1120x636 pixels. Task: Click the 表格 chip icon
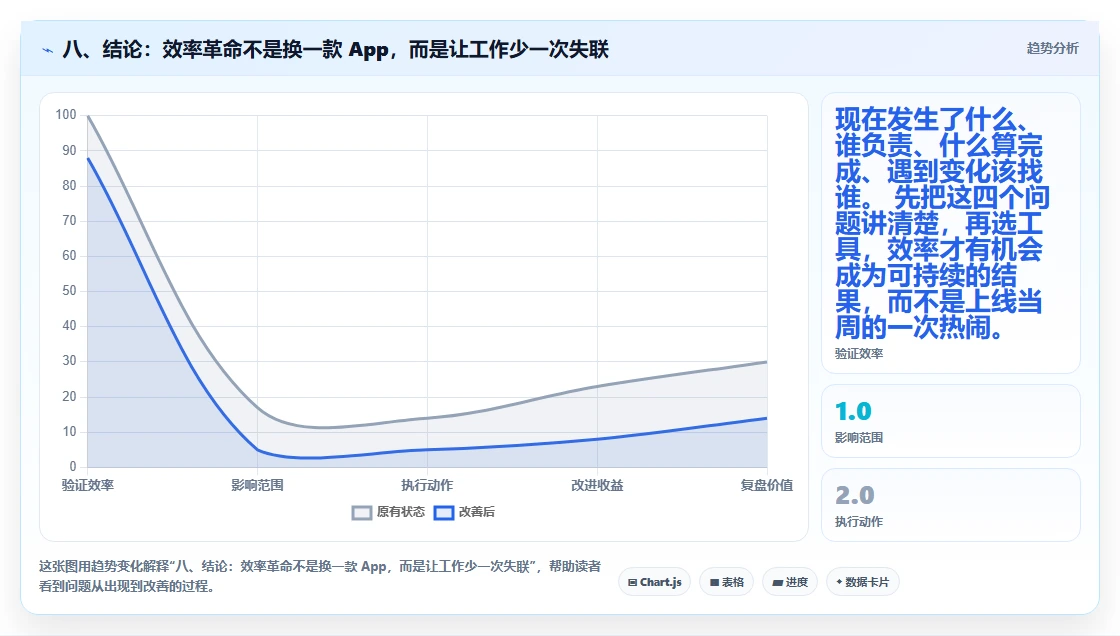714,582
